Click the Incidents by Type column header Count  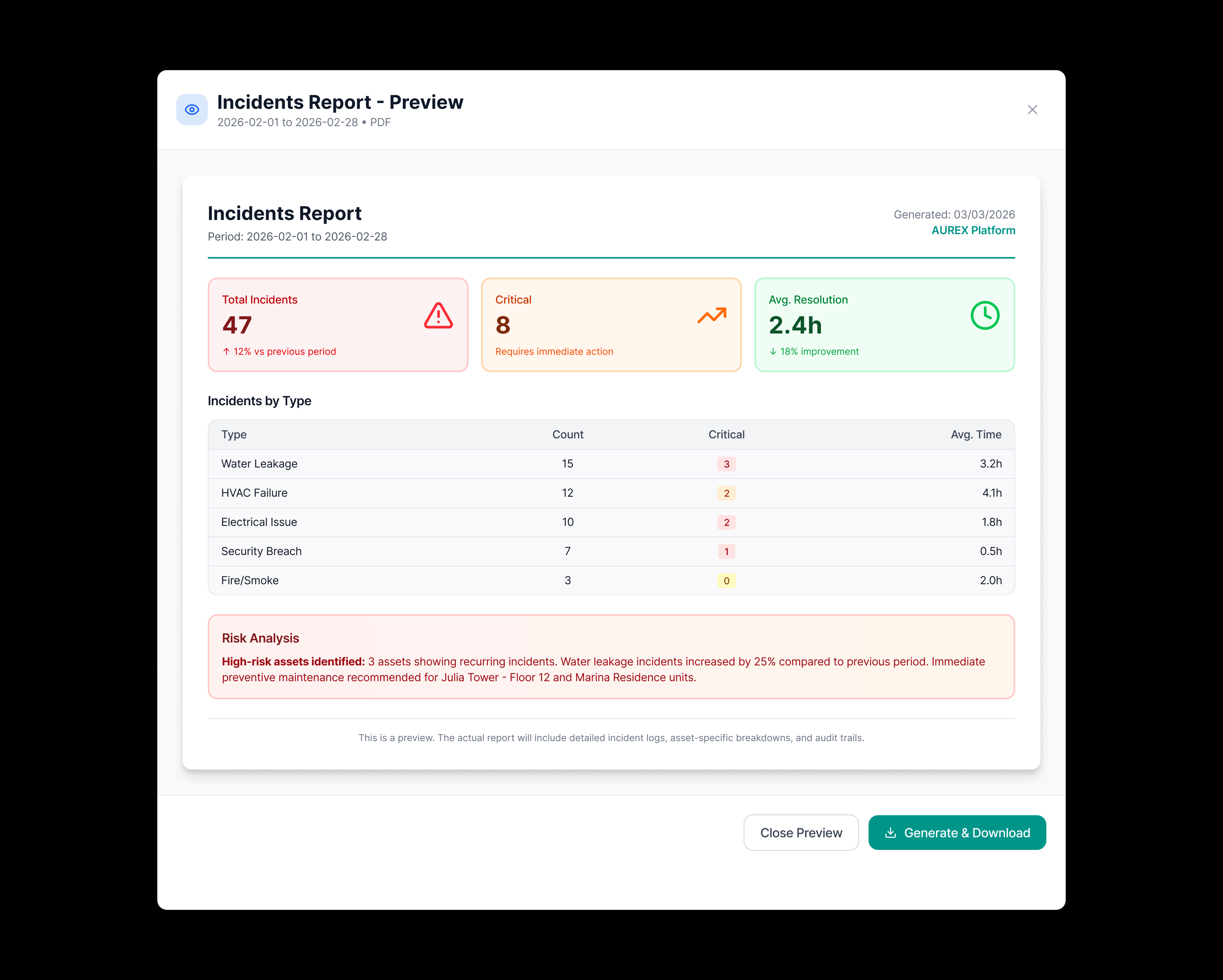point(568,434)
